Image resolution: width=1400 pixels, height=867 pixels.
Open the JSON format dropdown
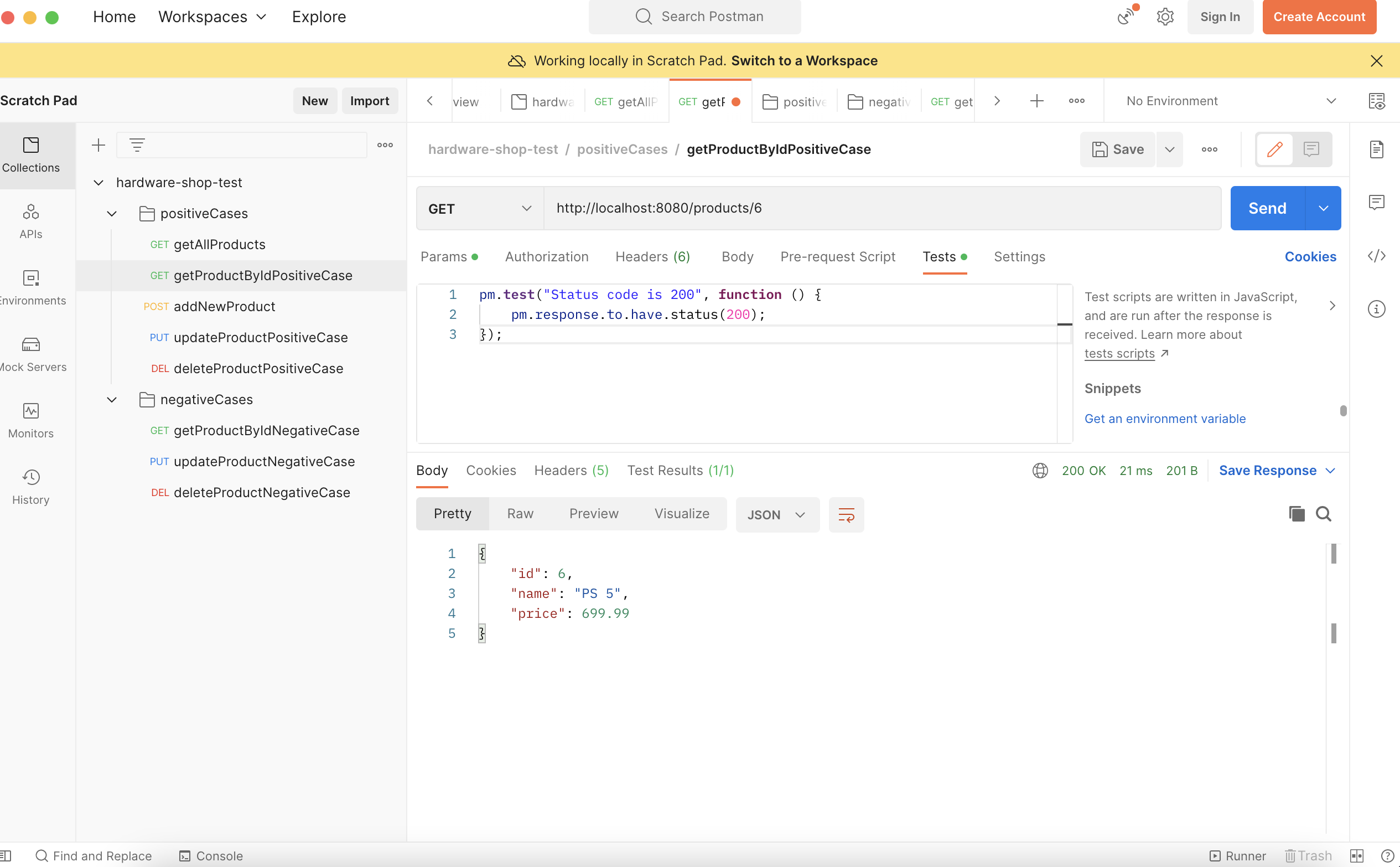click(x=777, y=515)
